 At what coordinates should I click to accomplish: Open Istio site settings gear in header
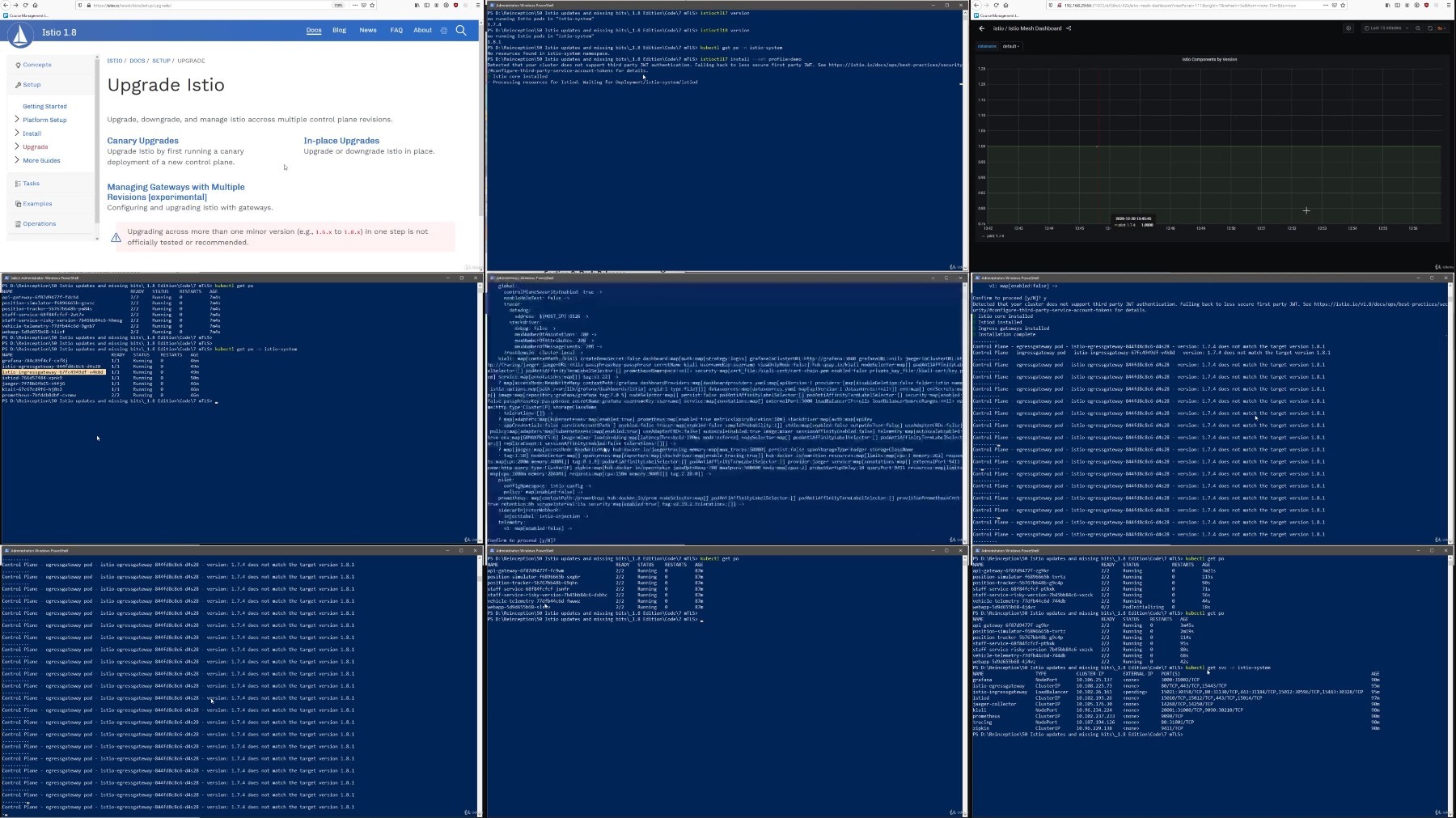(x=443, y=31)
